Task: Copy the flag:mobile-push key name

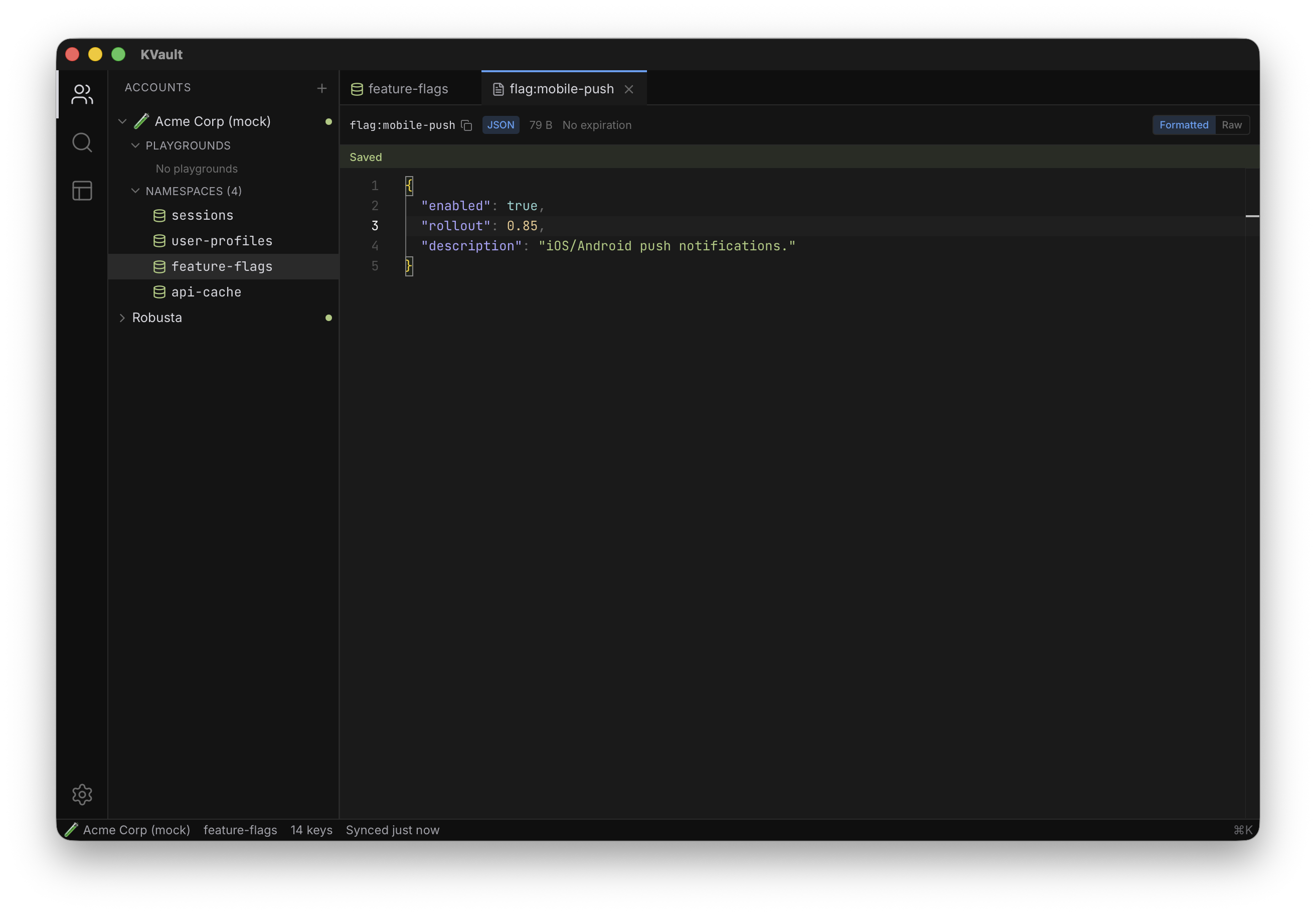Action: (x=466, y=125)
